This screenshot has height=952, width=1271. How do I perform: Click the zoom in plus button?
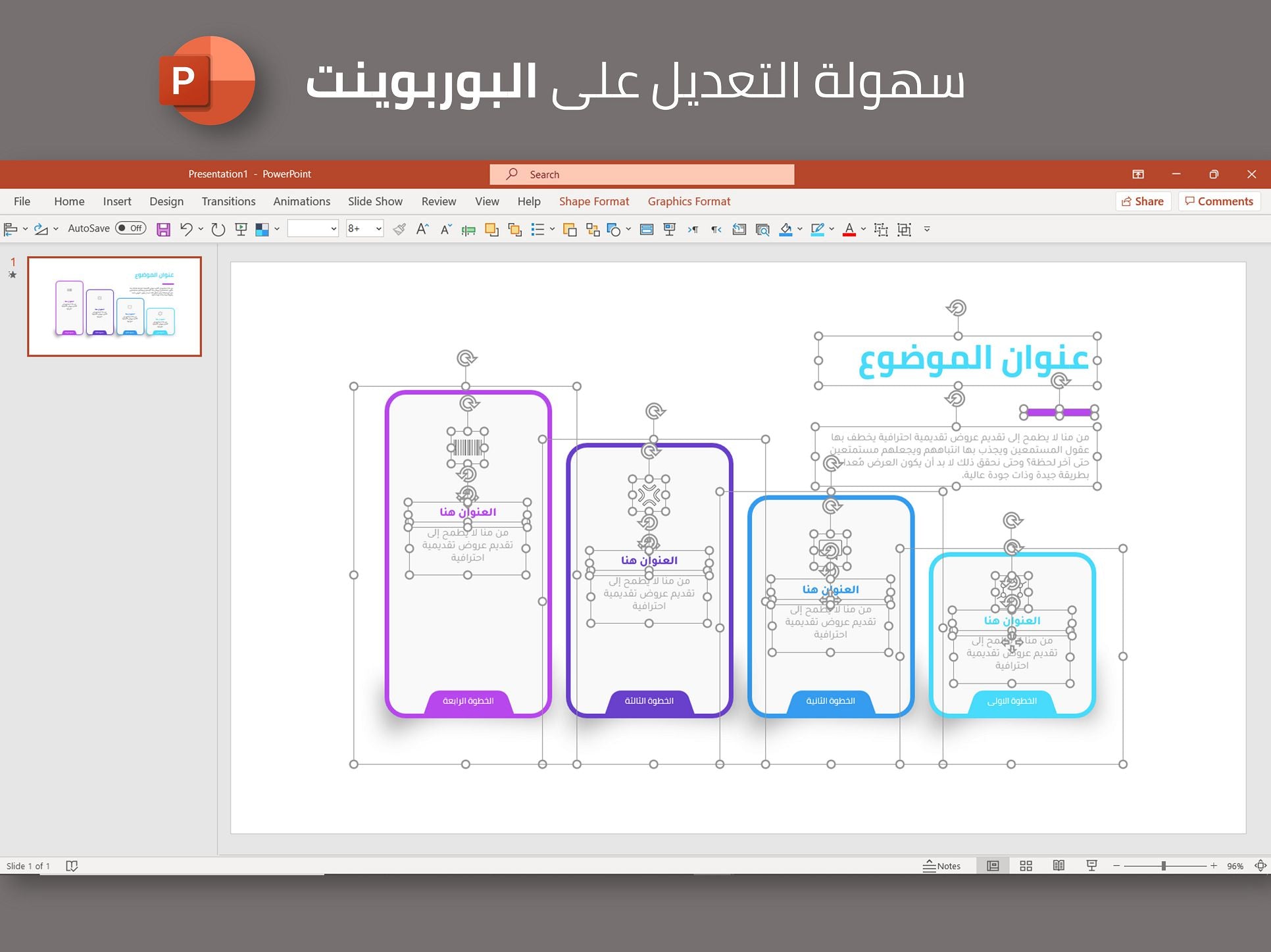point(1214,866)
